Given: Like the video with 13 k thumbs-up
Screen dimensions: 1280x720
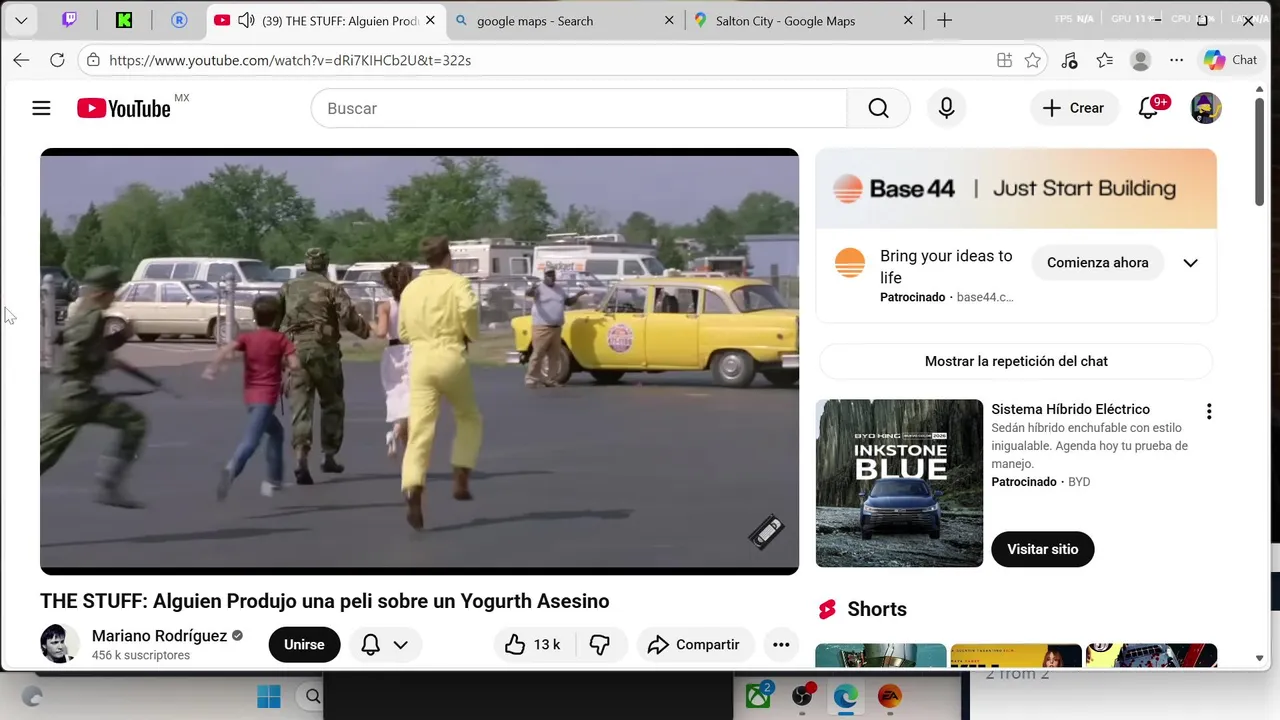Looking at the screenshot, I should coord(532,644).
